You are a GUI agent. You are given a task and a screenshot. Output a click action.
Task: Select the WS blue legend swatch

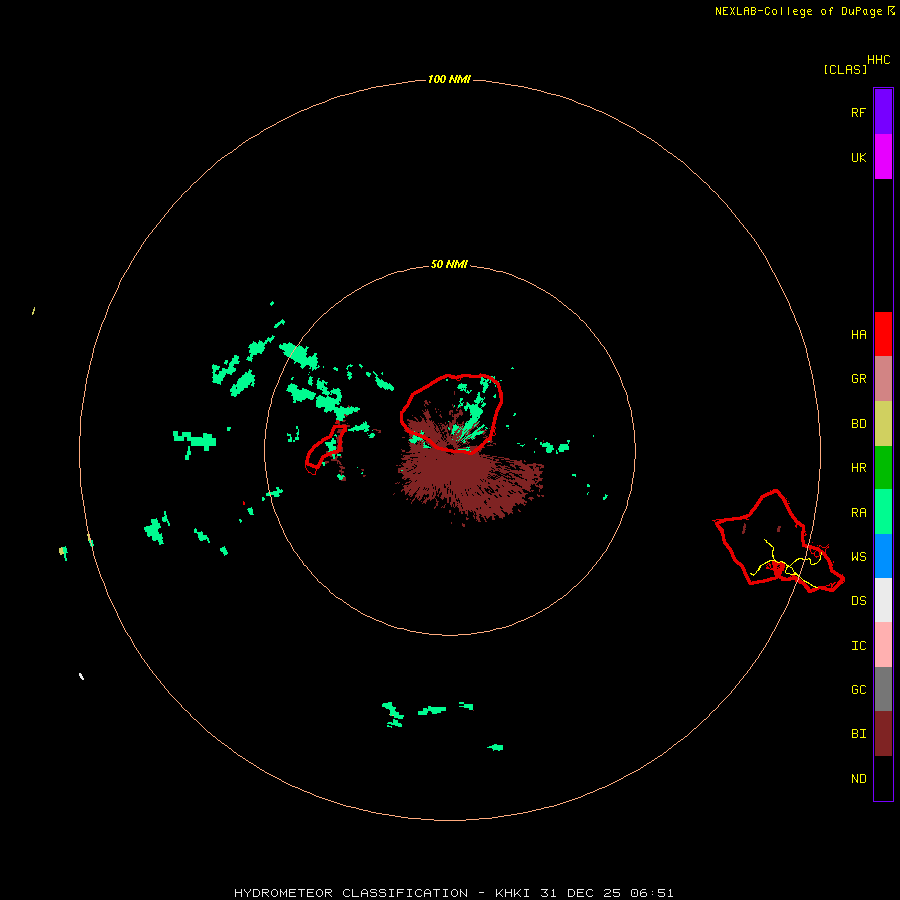click(883, 556)
